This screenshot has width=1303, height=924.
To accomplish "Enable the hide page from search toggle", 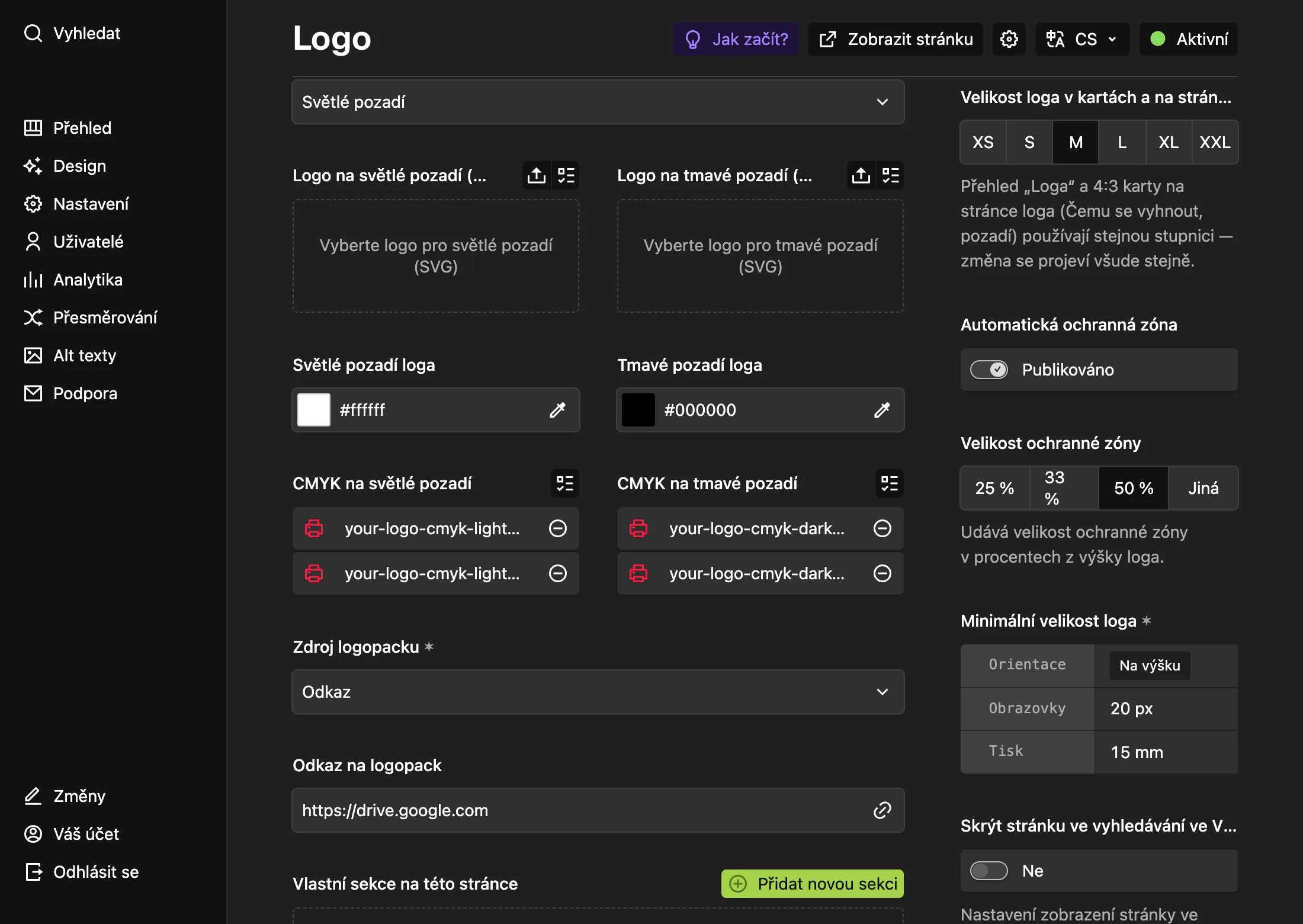I will click(989, 871).
